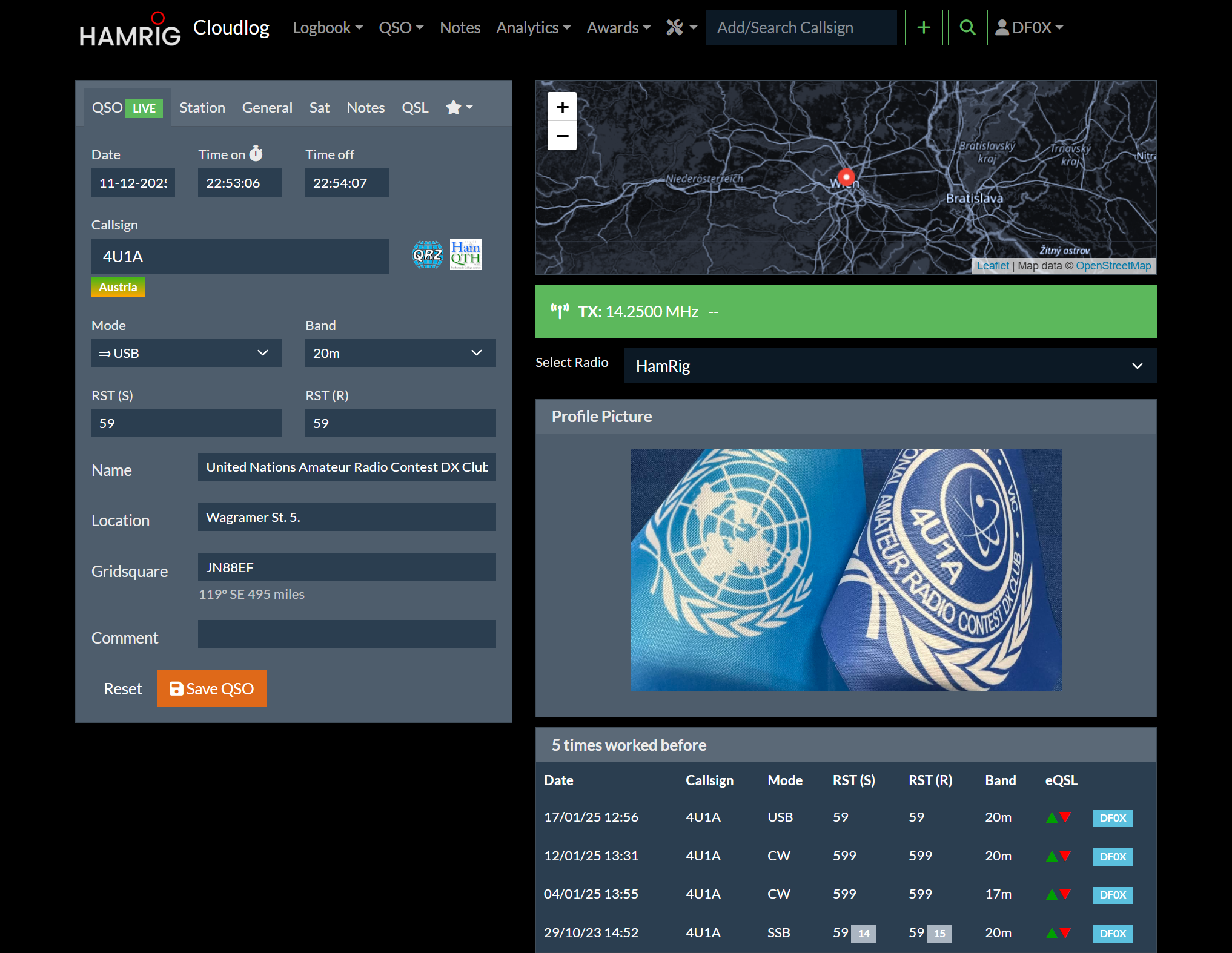The image size is (1232, 953).
Task: Open the QRZ callsign lookup icon
Action: (428, 255)
